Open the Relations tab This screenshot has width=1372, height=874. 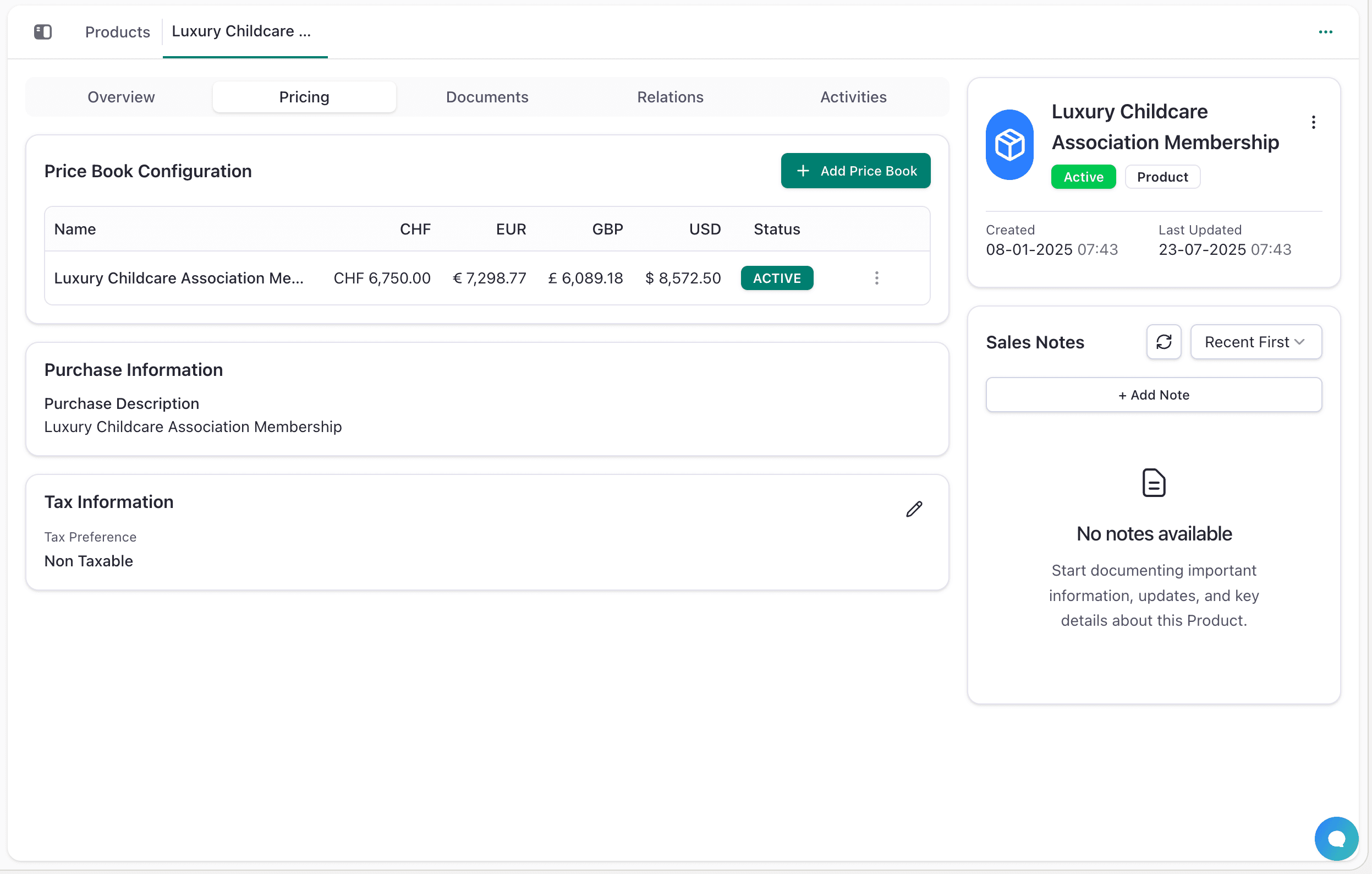670,97
